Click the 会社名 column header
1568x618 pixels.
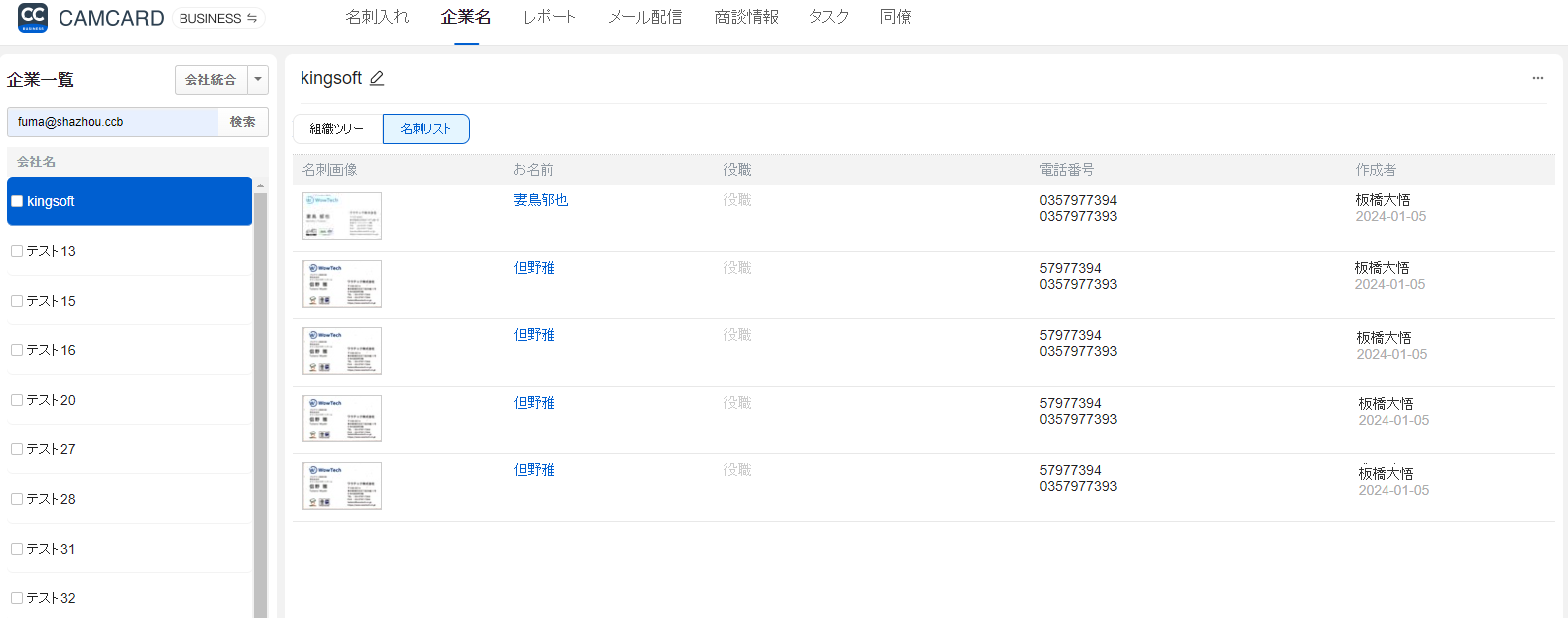(x=37, y=162)
